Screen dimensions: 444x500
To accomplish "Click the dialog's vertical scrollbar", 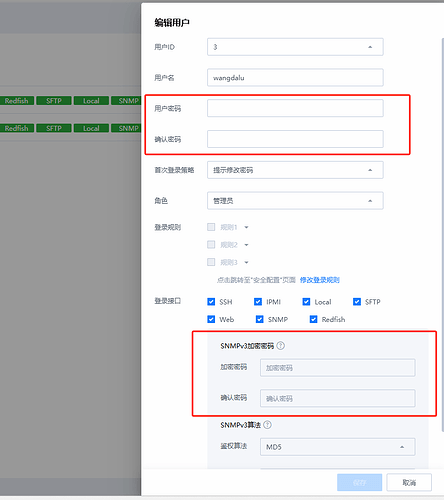I will [x=442, y=235].
